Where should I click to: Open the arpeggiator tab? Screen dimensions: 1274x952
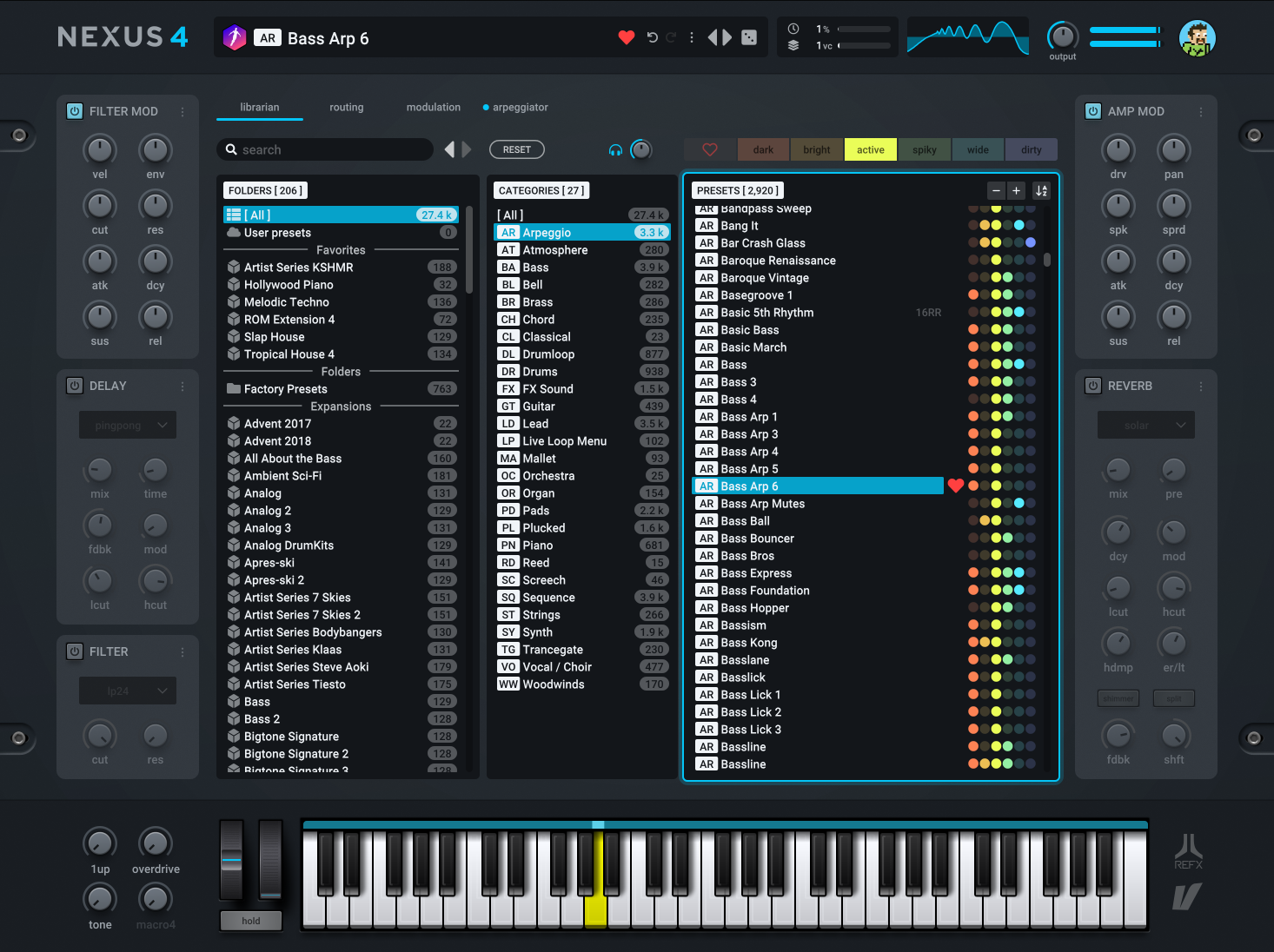click(520, 107)
